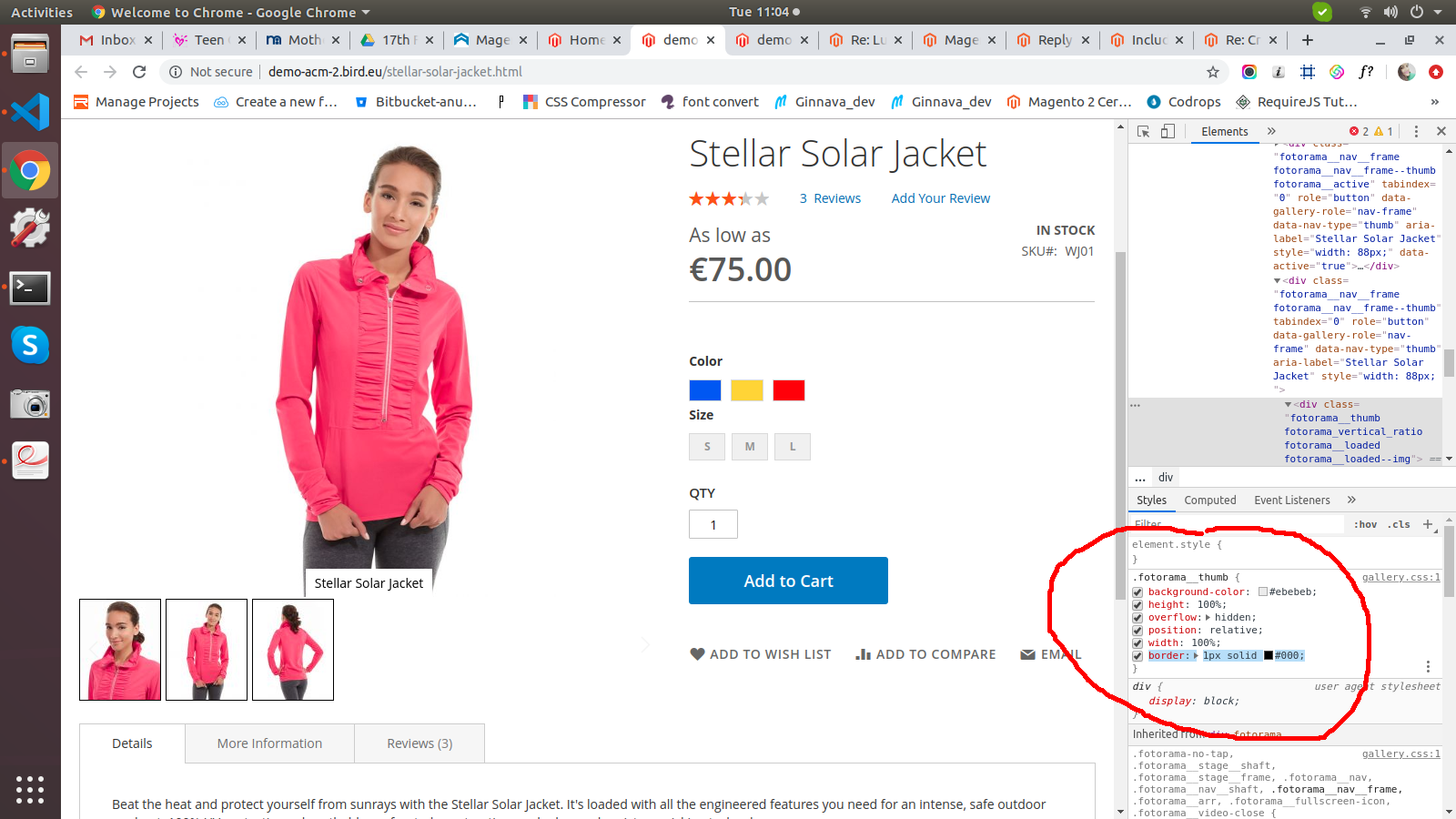Image resolution: width=1456 pixels, height=819 pixels.
Task: Expand the border shorthand property triangle
Action: click(x=1197, y=655)
